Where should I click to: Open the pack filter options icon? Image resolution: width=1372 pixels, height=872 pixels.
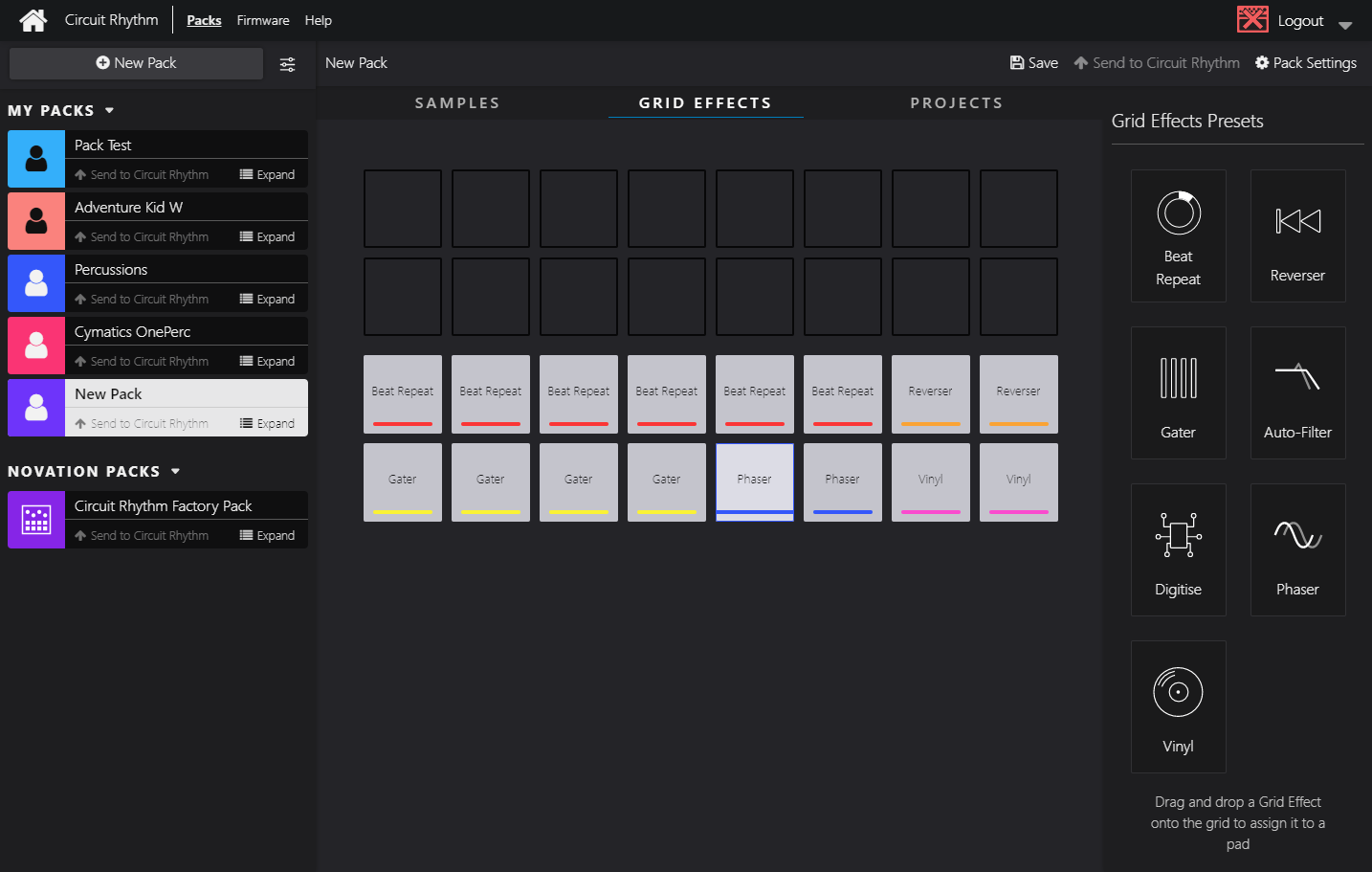point(288,64)
